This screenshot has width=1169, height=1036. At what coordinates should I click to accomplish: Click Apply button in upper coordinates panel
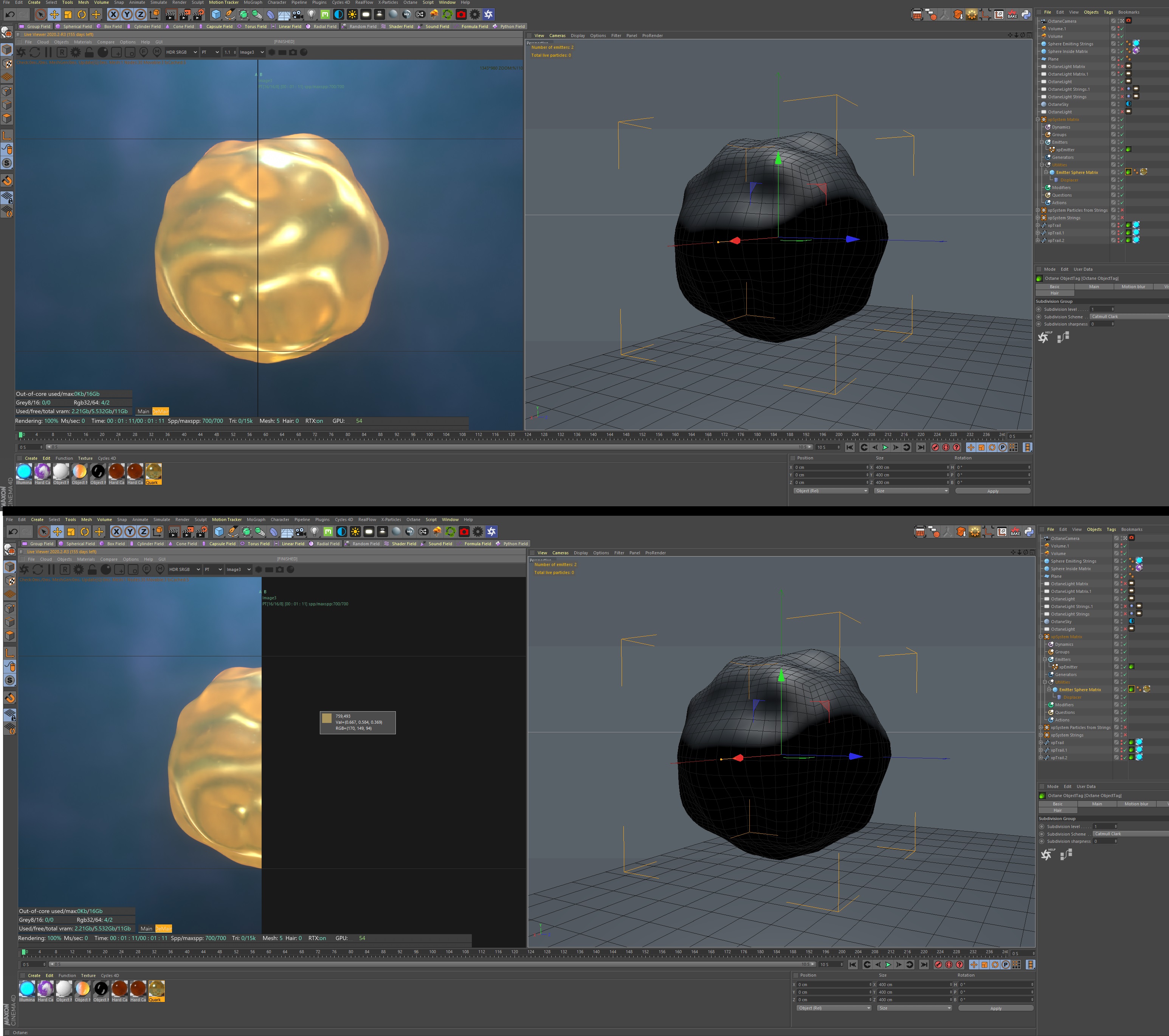click(993, 491)
